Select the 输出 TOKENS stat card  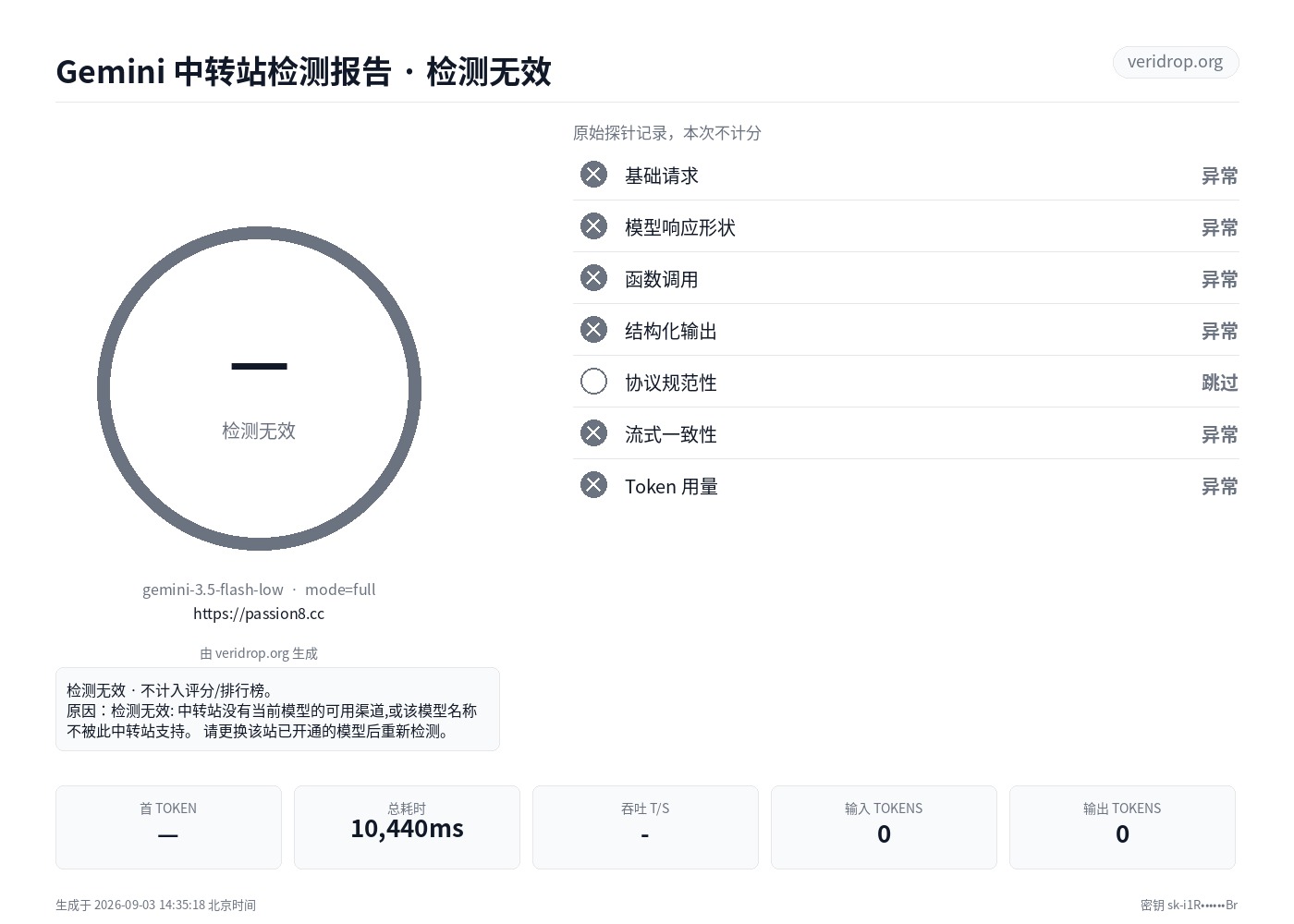[1122, 827]
